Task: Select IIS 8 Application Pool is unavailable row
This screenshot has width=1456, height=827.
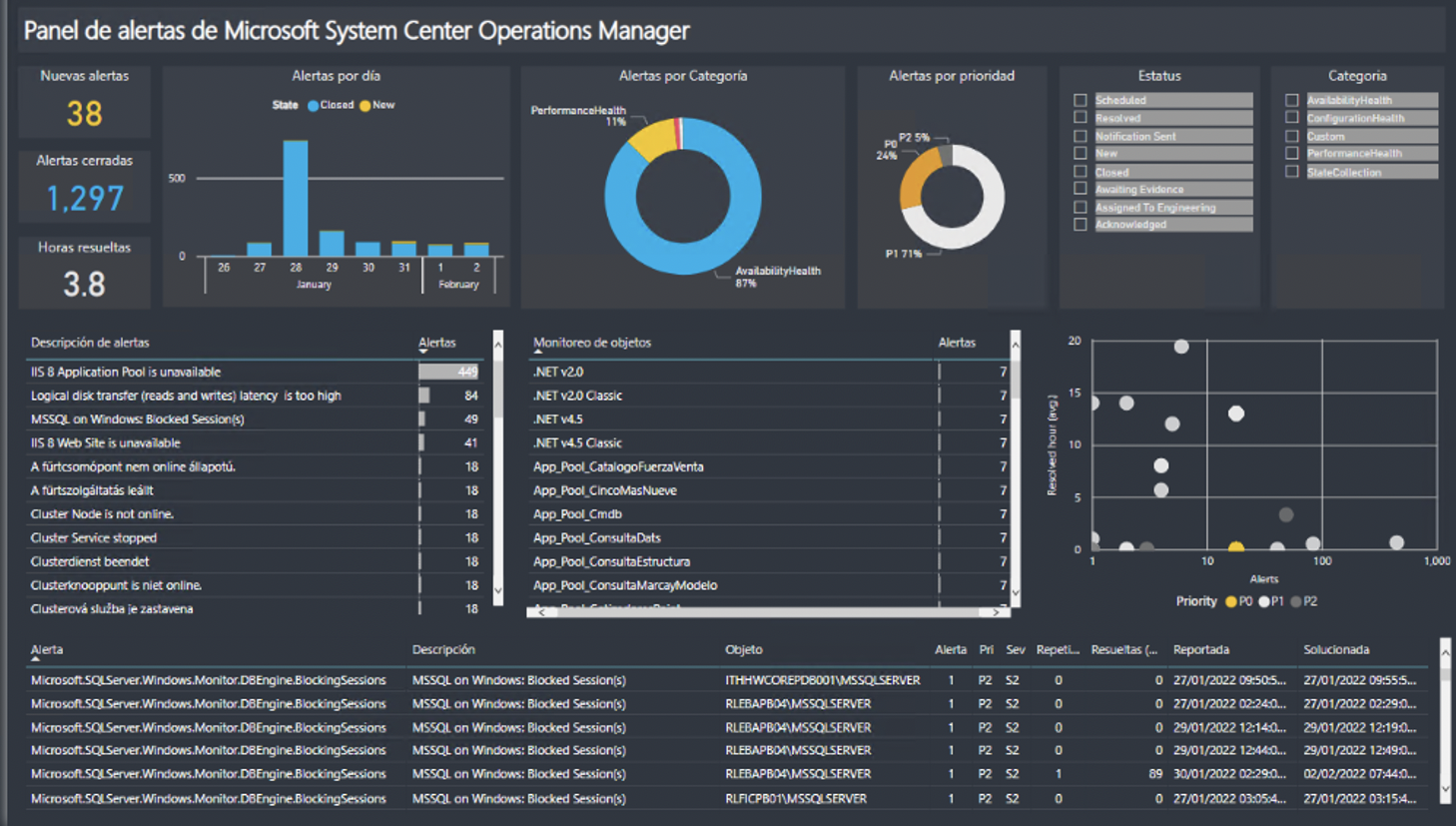Action: tap(255, 372)
